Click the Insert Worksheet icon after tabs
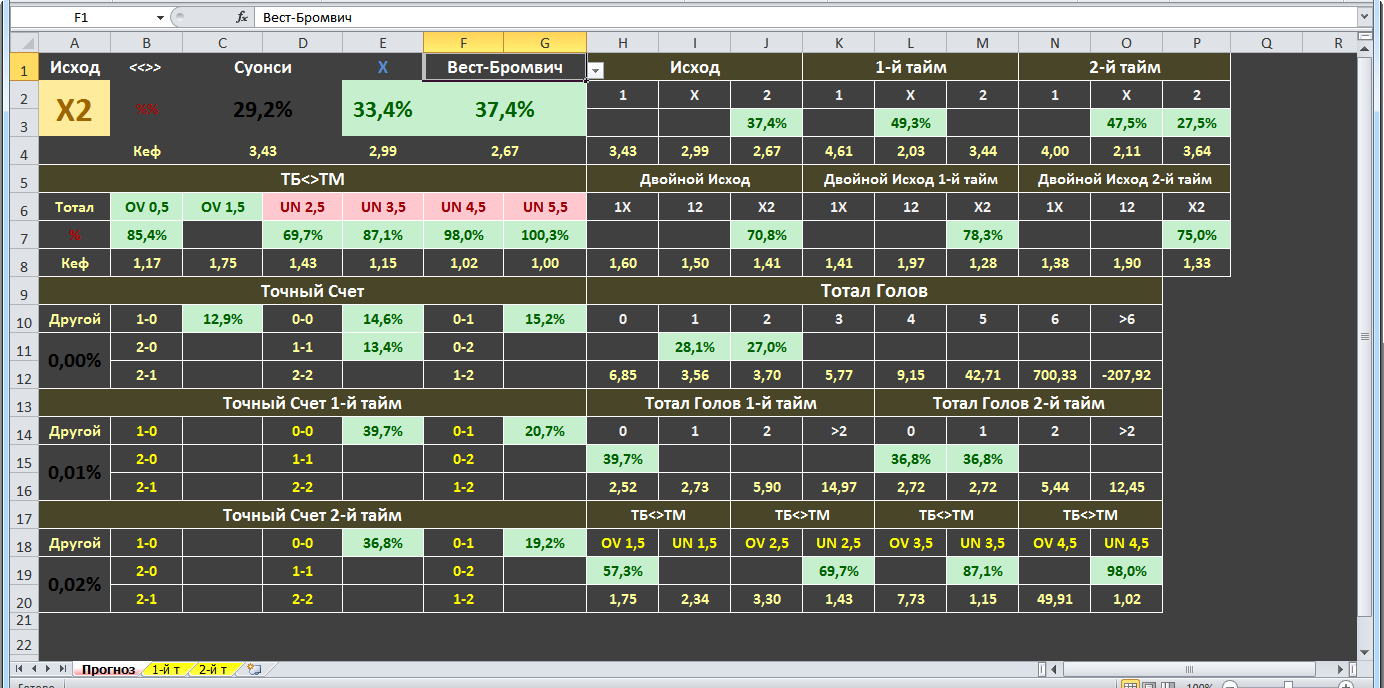Image resolution: width=1384 pixels, height=688 pixels. [254, 669]
